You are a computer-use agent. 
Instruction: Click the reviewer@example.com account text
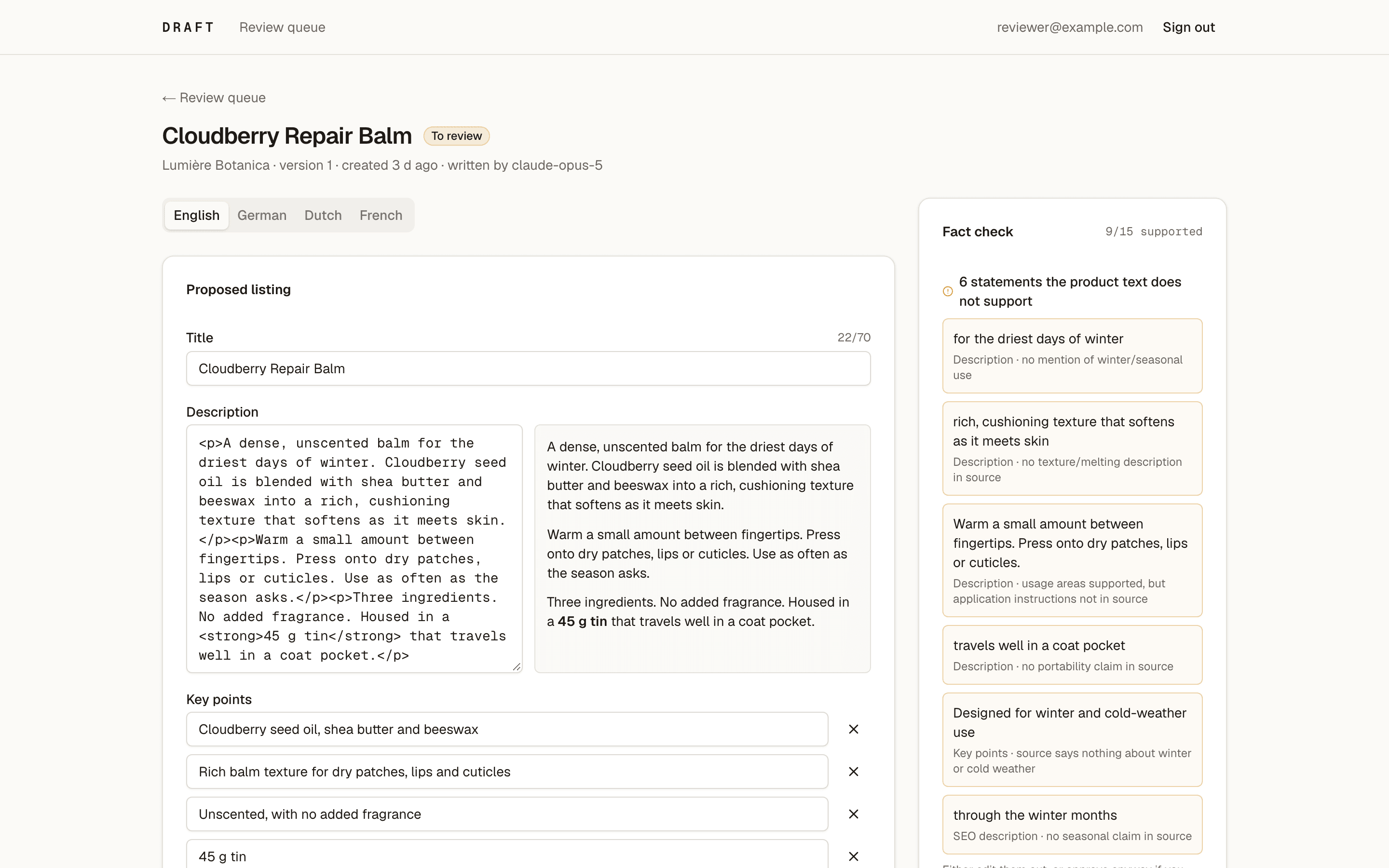(x=1070, y=27)
